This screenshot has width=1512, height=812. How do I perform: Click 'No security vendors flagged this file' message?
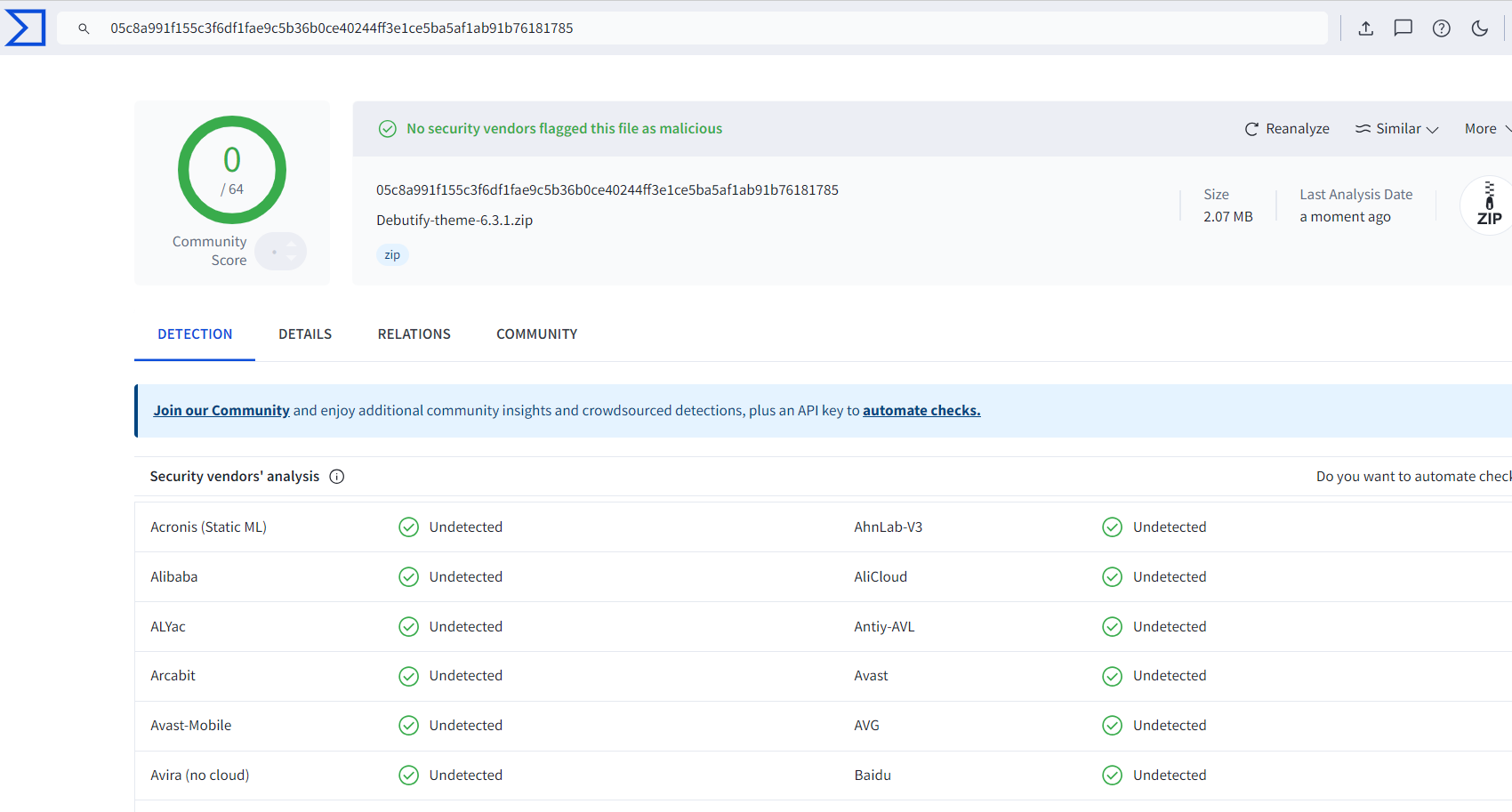tap(565, 129)
